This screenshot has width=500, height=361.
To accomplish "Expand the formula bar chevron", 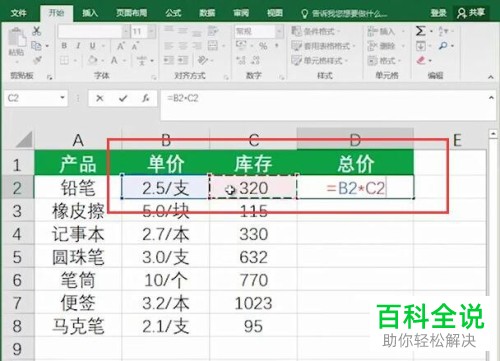I will pos(491,98).
